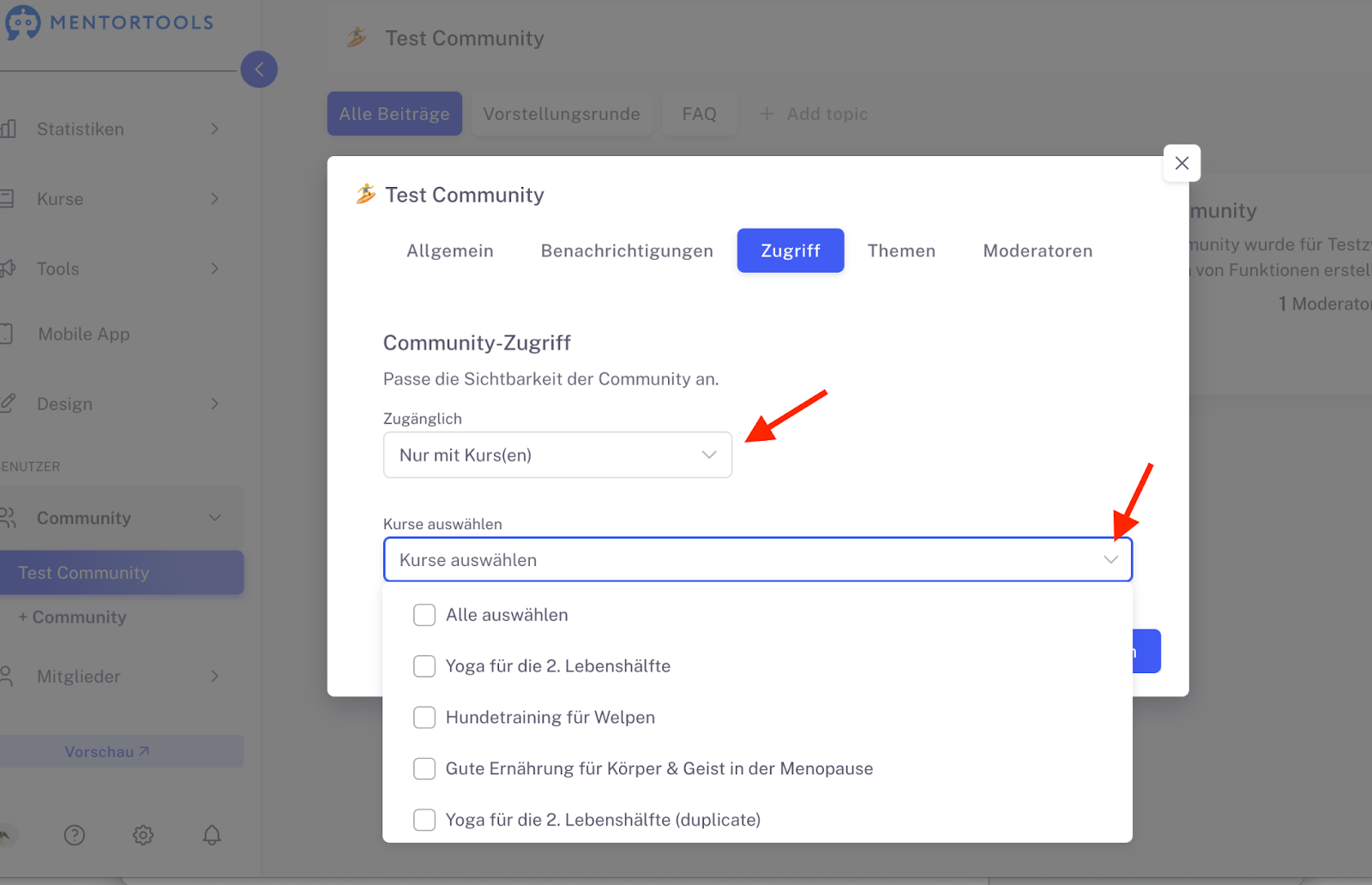Click the help question mark icon
The image size is (1372, 885).
(75, 834)
